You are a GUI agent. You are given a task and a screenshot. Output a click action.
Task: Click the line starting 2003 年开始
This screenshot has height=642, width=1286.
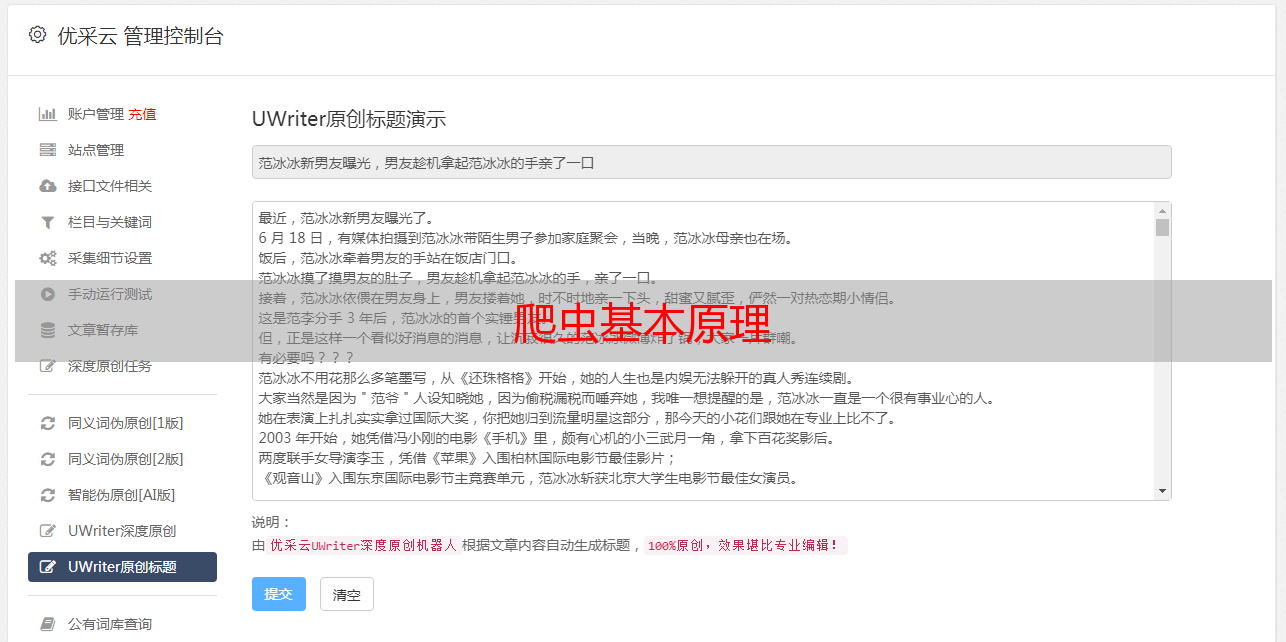tap(546, 438)
